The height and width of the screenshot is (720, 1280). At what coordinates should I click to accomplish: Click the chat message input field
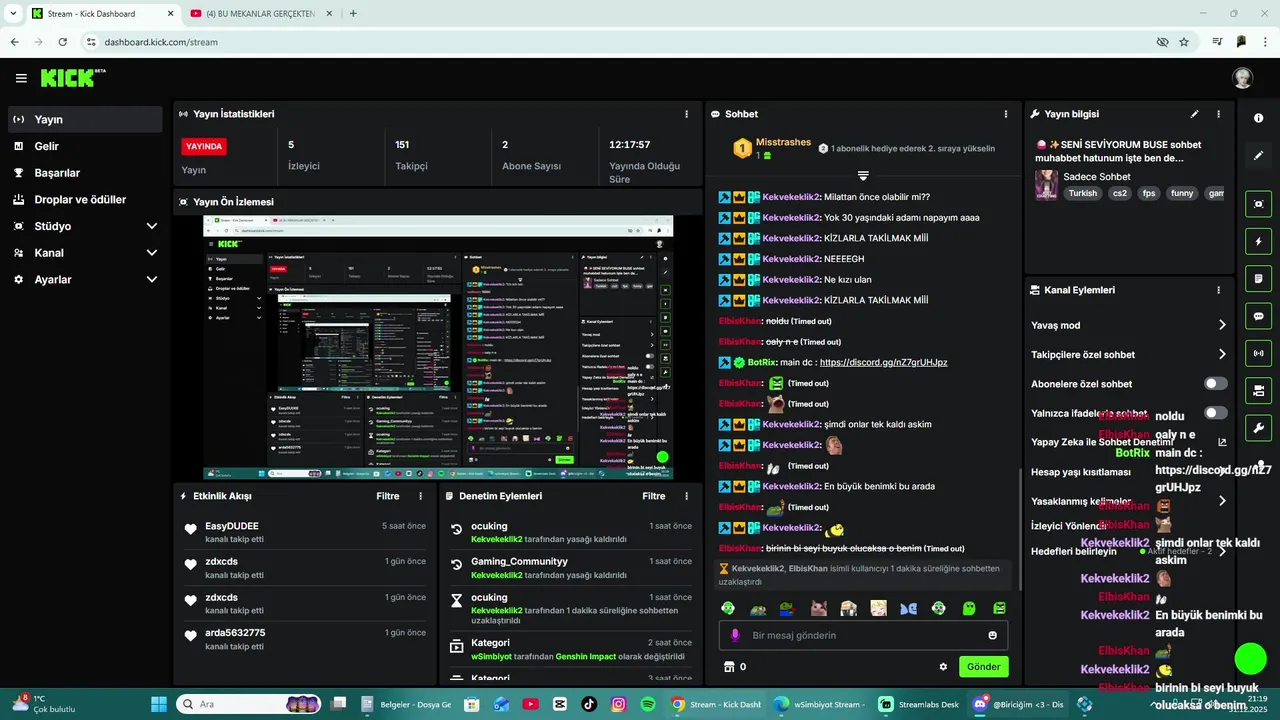(x=863, y=635)
